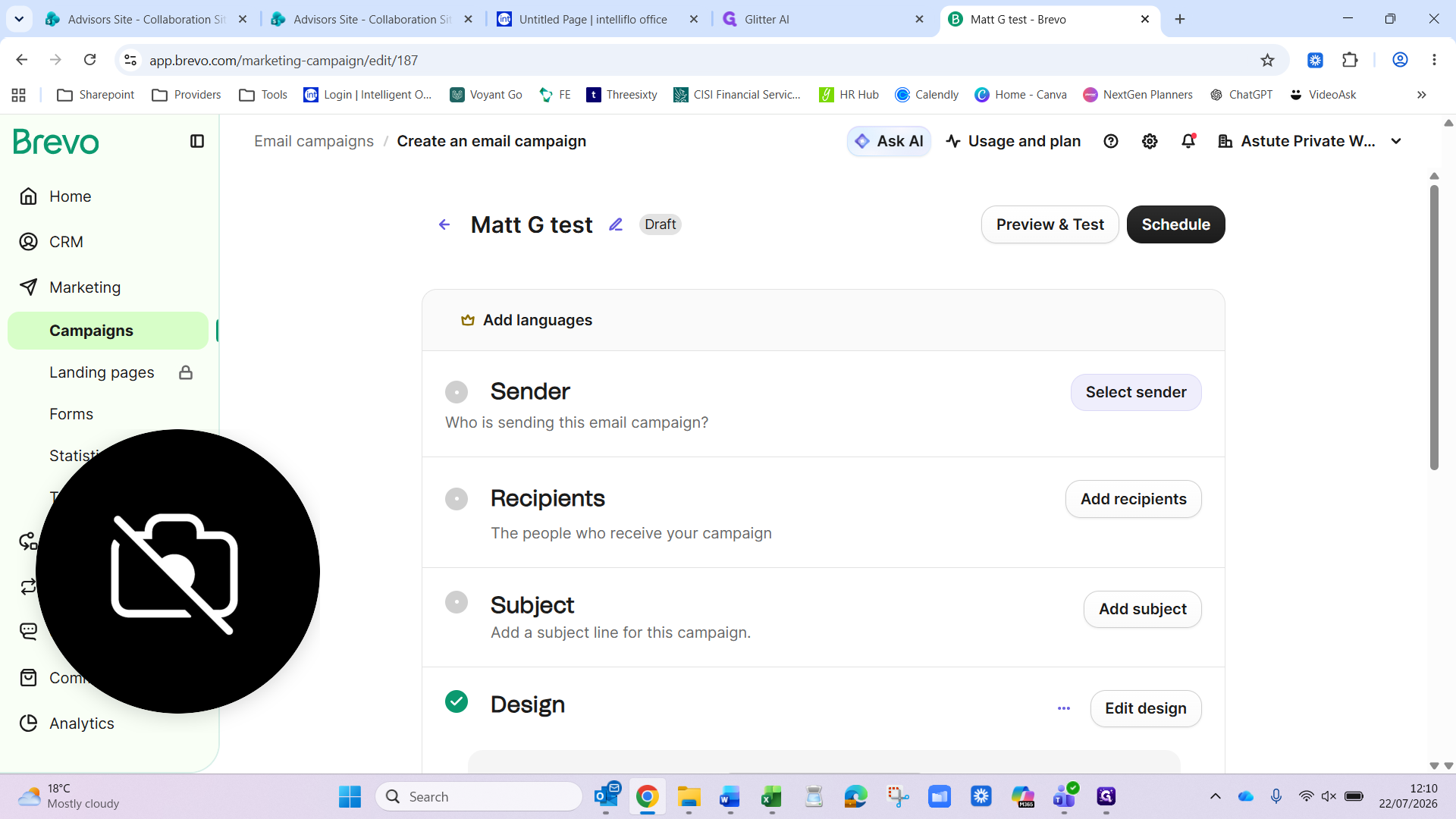Viewport: 1456px width, 819px height.
Task: Open Chrome tab search dropdown arrow
Action: (x=19, y=19)
